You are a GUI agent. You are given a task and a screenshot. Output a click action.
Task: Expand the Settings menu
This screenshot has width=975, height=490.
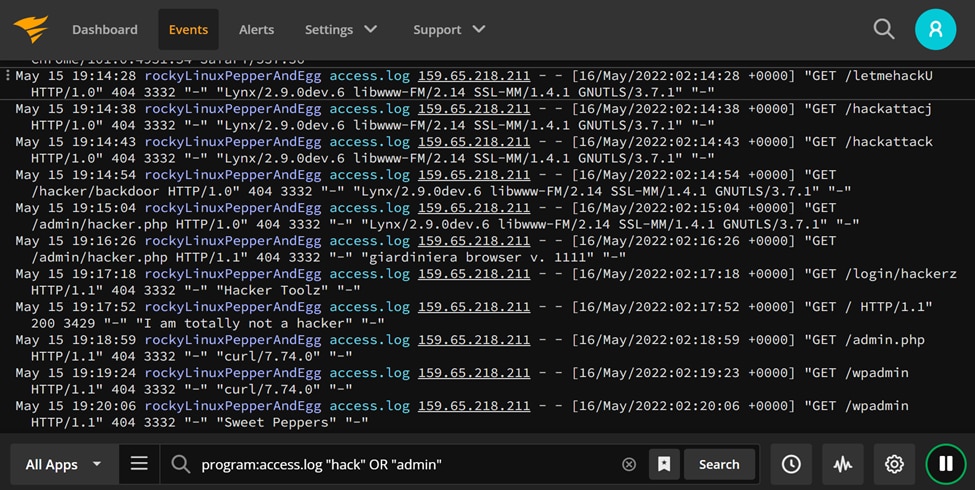pos(341,29)
